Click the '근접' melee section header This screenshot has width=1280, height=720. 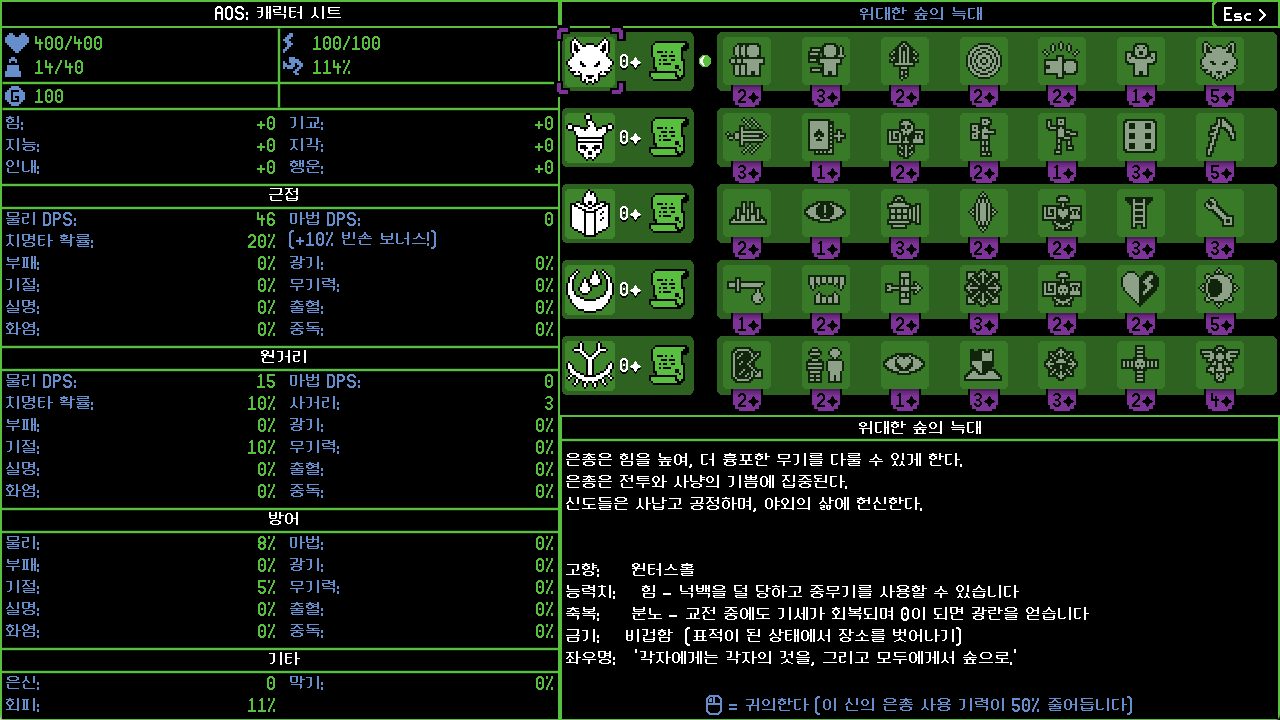(284, 194)
